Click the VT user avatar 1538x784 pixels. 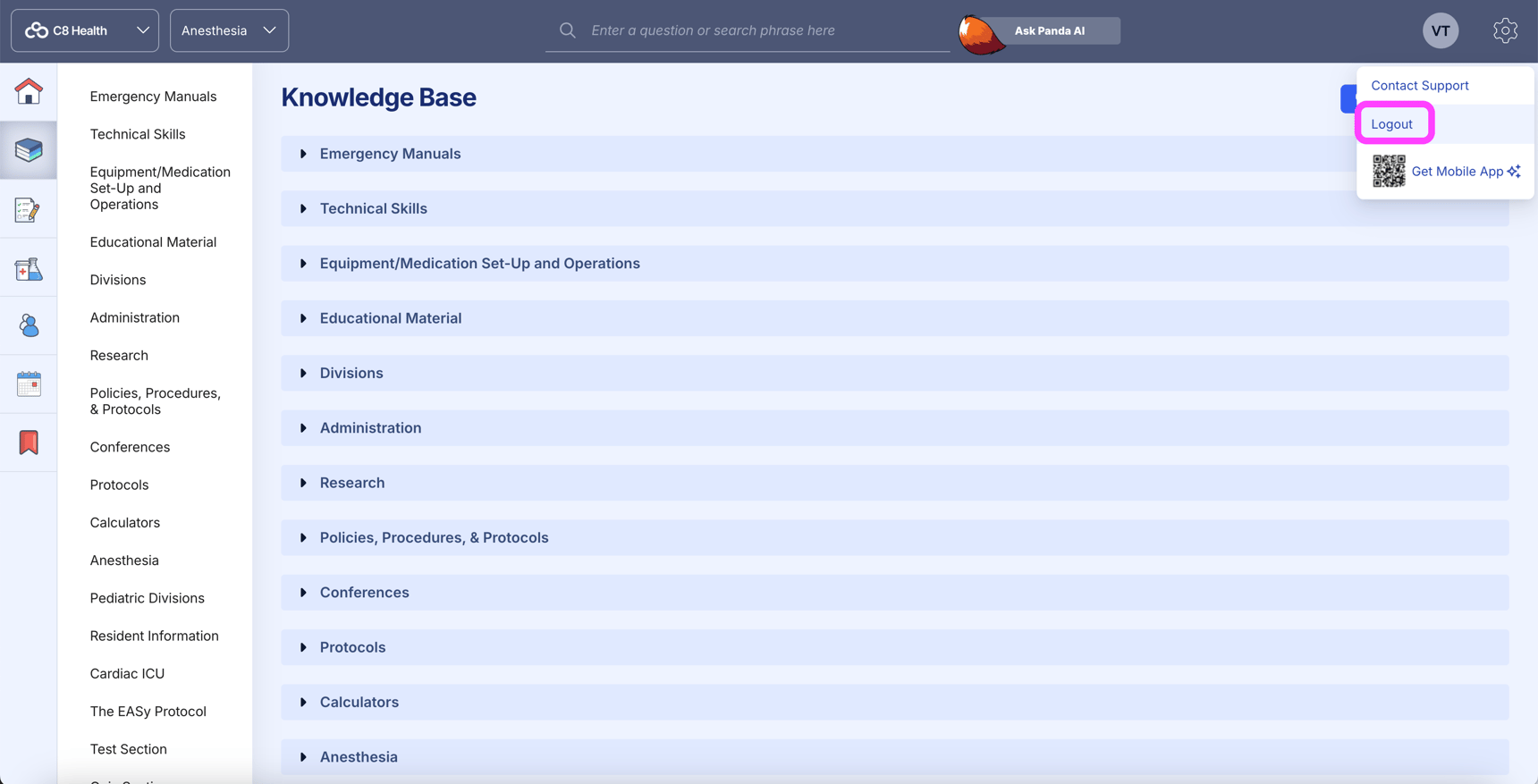[x=1440, y=30]
